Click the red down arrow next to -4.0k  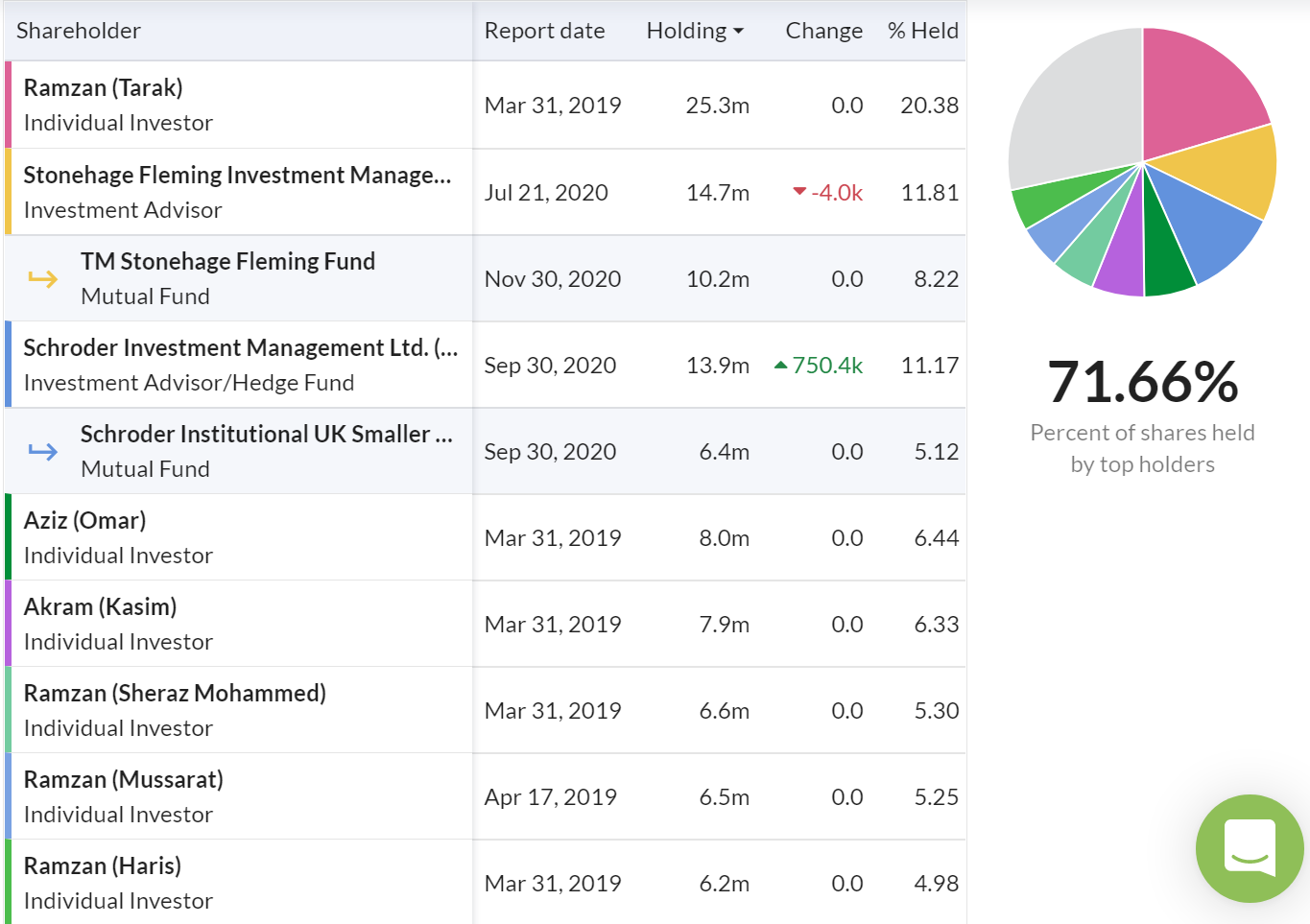pyautogui.click(x=798, y=192)
